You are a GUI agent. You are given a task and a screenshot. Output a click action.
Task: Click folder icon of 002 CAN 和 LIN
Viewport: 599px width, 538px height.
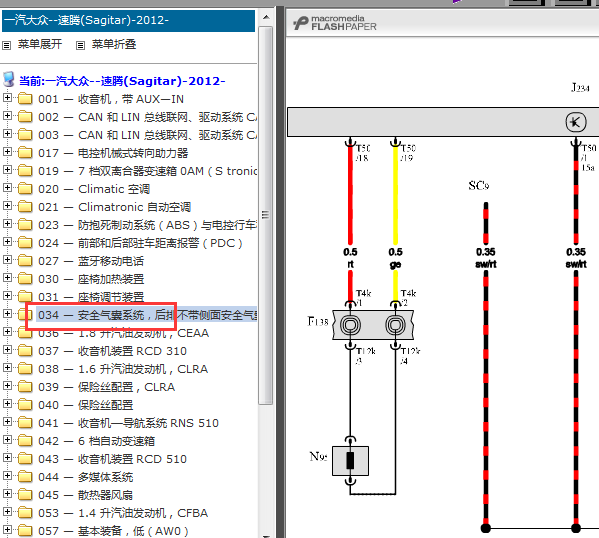(x=25, y=116)
